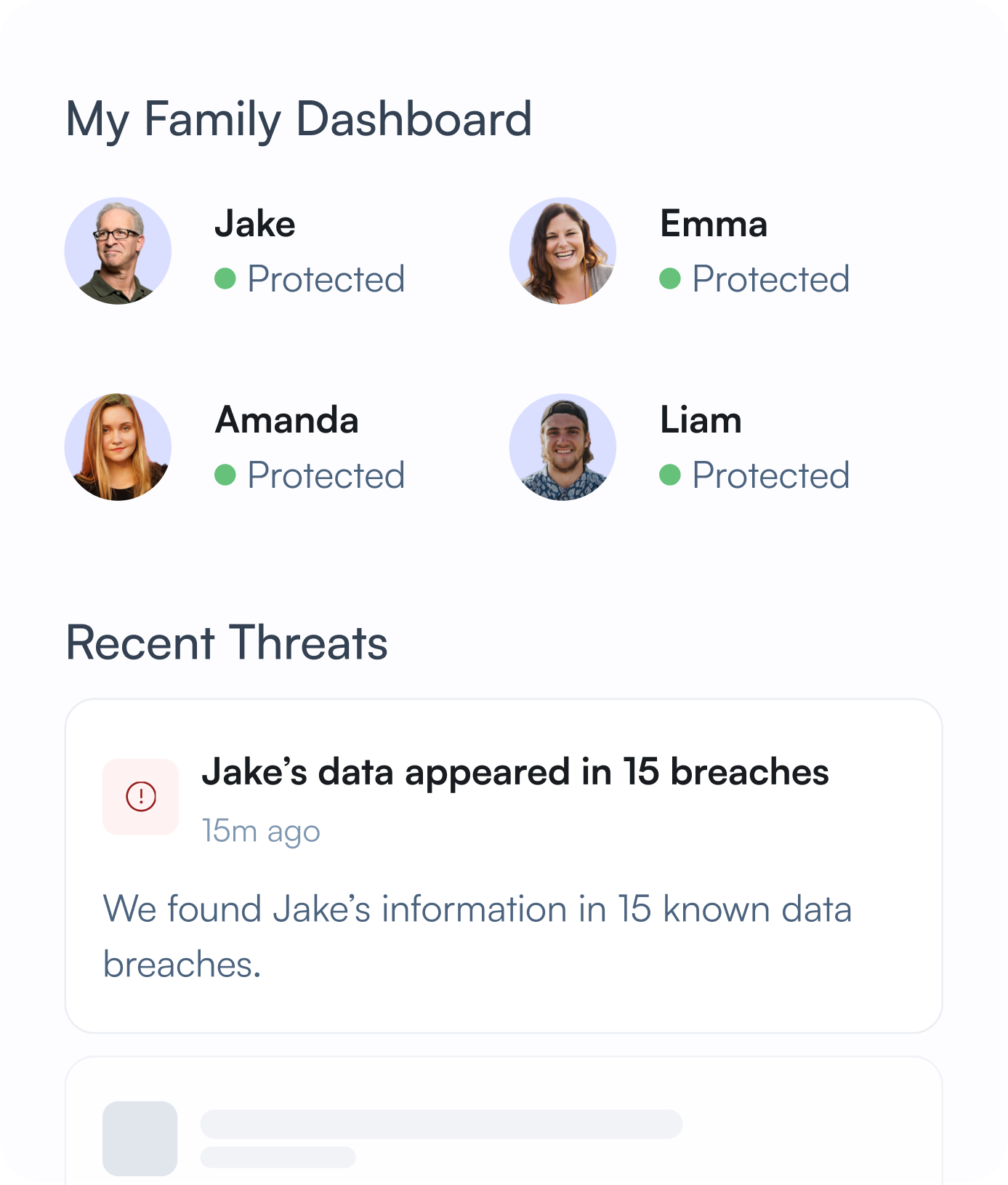Open Jake's name link
1008x1185 pixels.
[x=255, y=224]
